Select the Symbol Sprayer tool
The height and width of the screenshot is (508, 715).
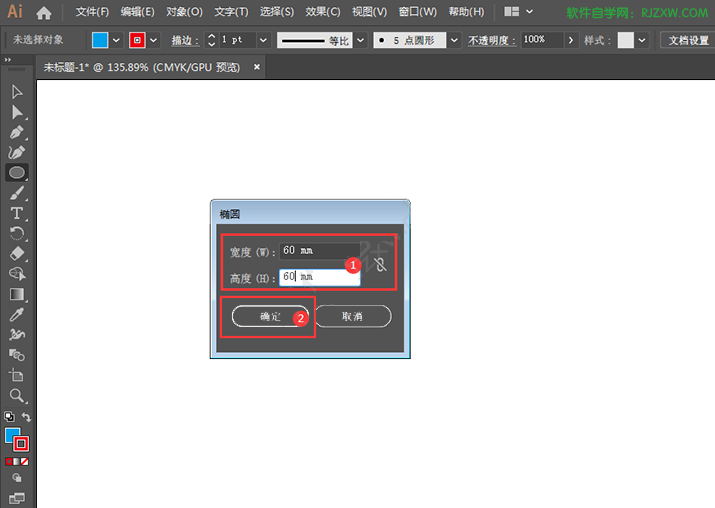(x=17, y=335)
